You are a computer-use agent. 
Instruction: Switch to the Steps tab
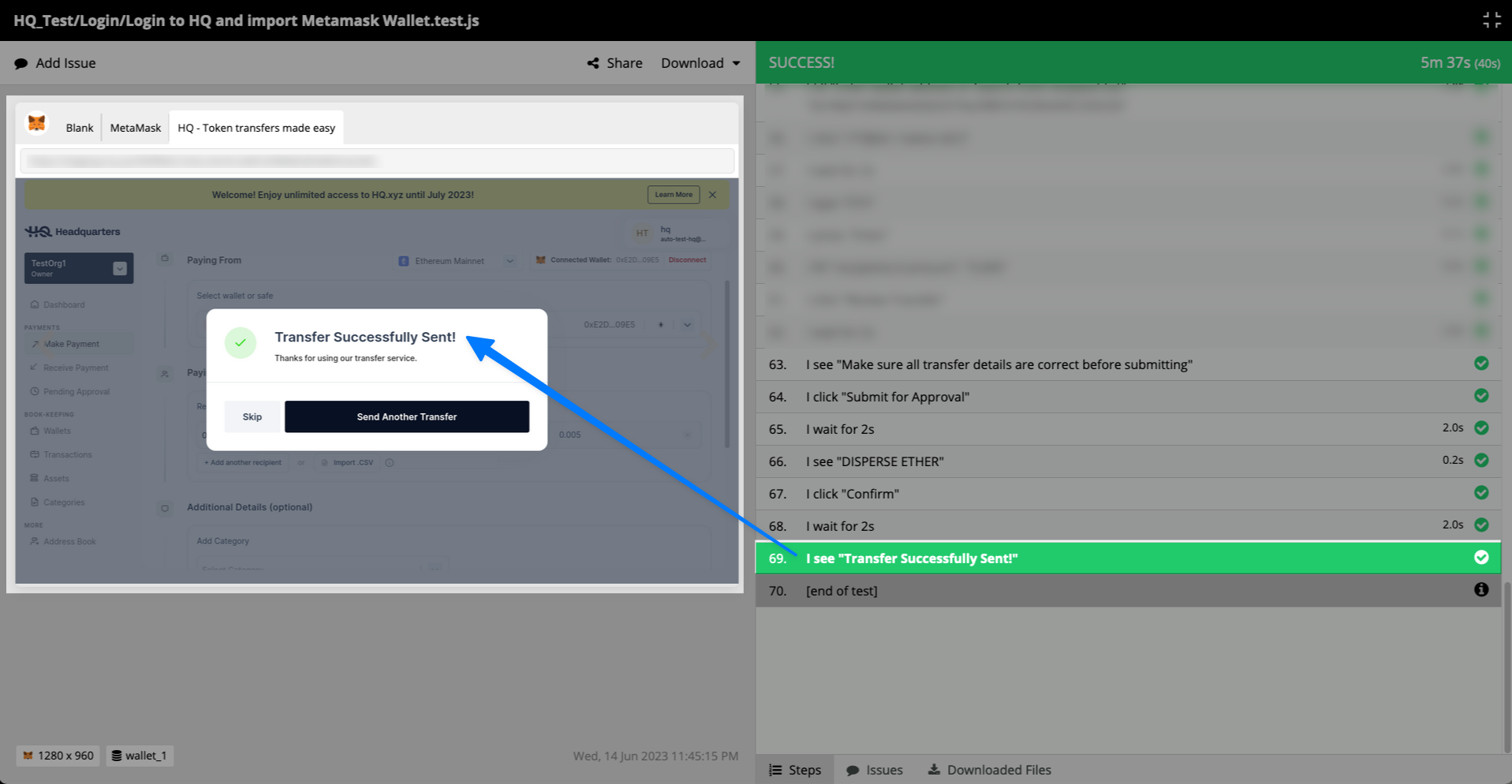(x=795, y=770)
